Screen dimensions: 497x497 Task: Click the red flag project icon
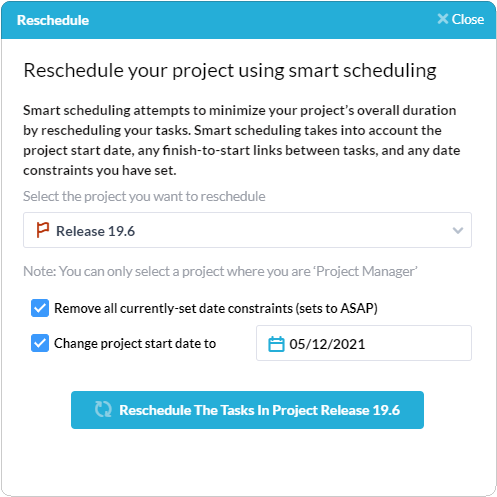pyautogui.click(x=43, y=230)
